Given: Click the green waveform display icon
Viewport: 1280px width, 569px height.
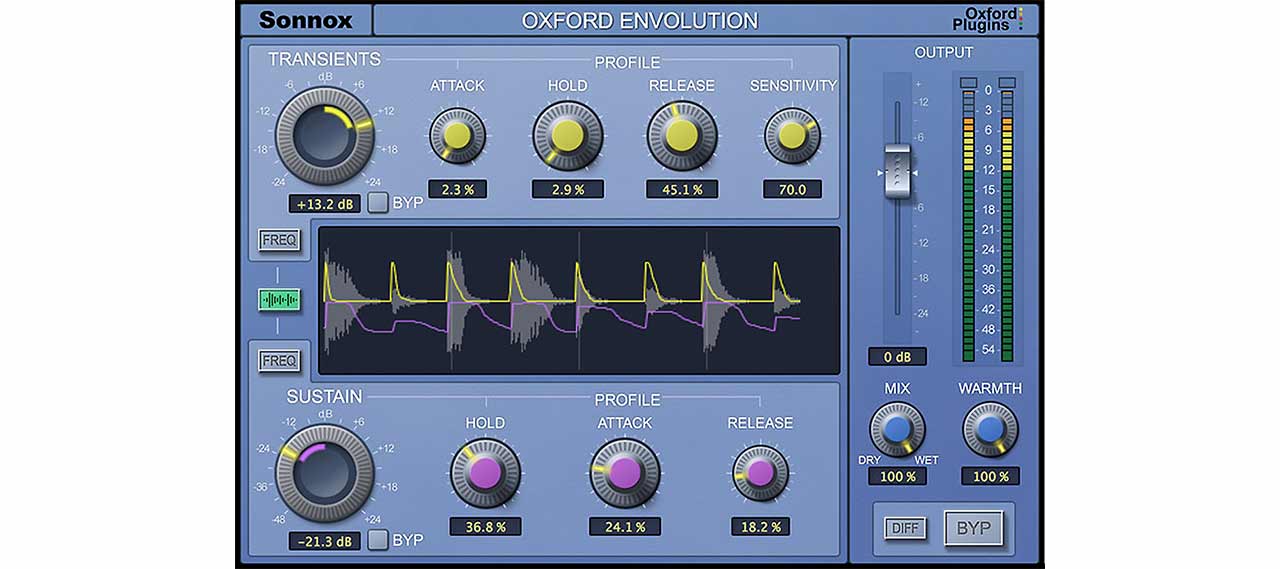Looking at the screenshot, I should pyautogui.click(x=278, y=300).
